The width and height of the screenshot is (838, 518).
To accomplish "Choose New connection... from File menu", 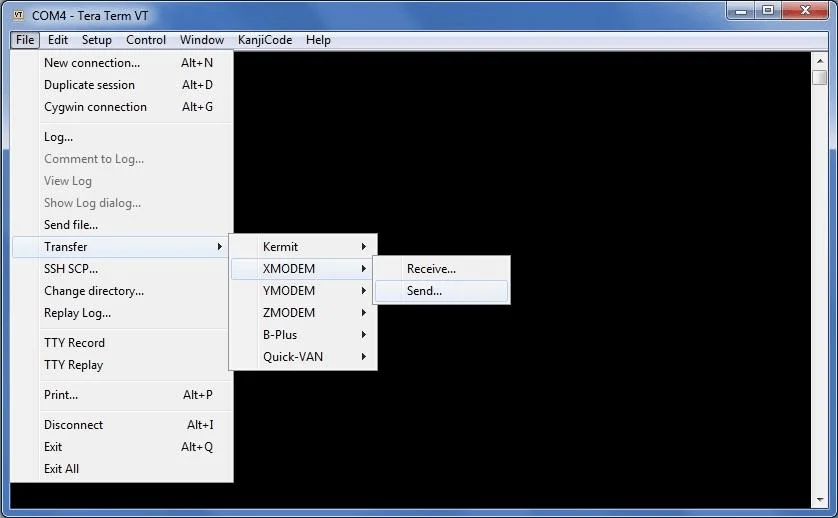I will (x=122, y=63).
